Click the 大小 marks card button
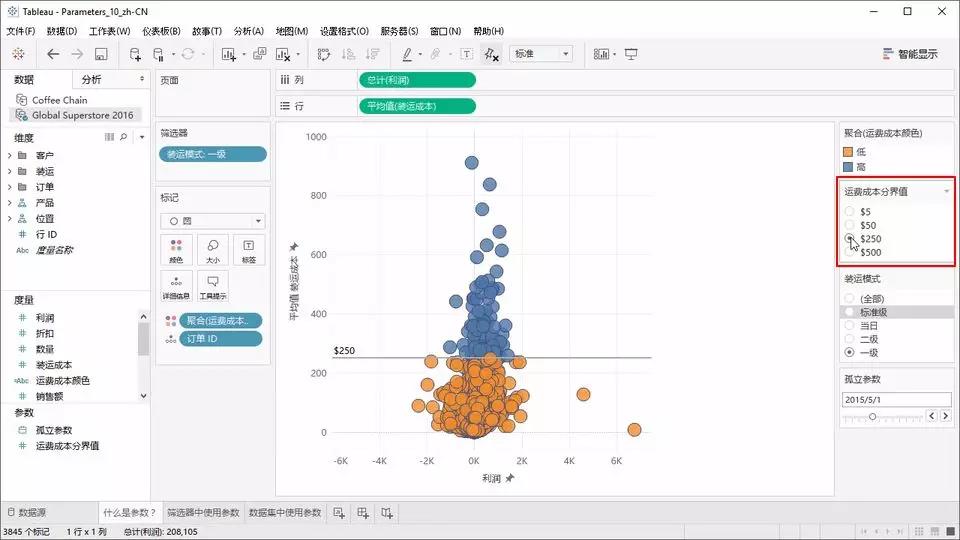 pyautogui.click(x=212, y=249)
